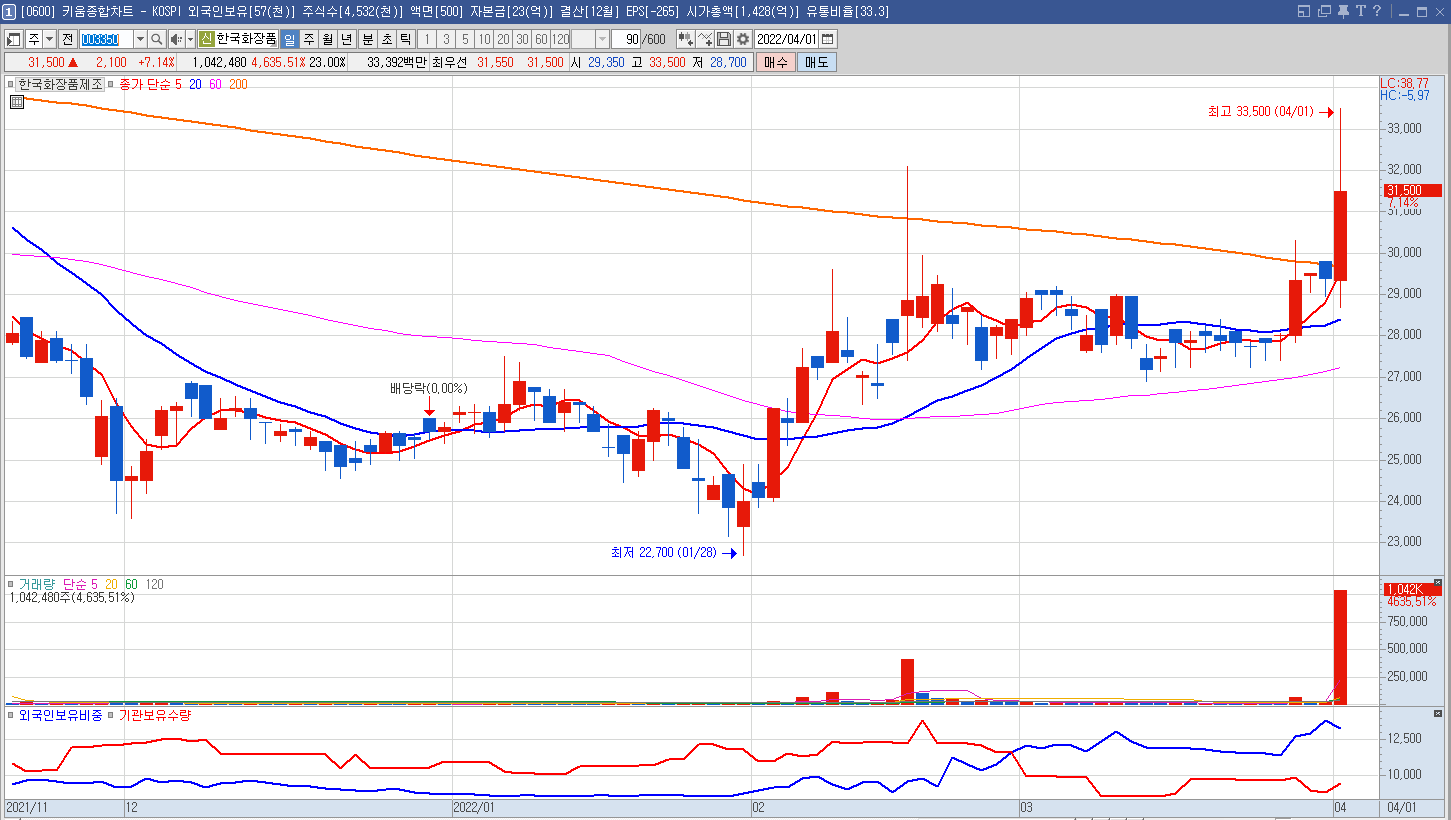The height and width of the screenshot is (820, 1451).
Task: Click the 전 button
Action: 67,39
